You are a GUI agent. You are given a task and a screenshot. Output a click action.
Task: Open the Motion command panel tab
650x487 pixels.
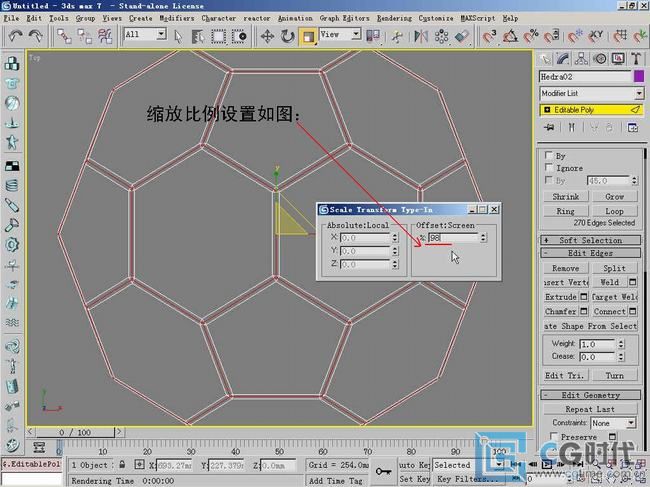coord(600,59)
